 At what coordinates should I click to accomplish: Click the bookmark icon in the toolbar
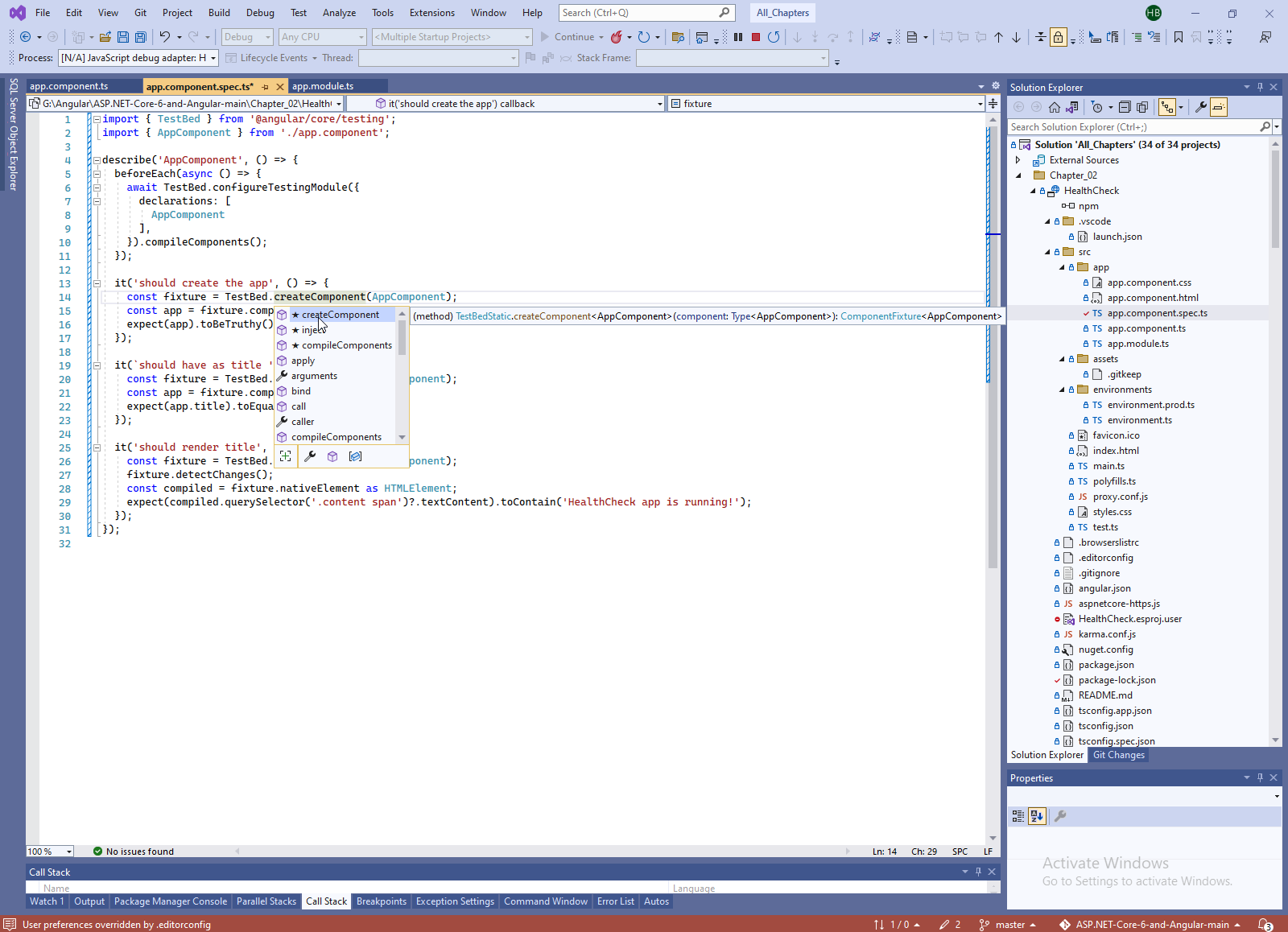tap(1178, 37)
